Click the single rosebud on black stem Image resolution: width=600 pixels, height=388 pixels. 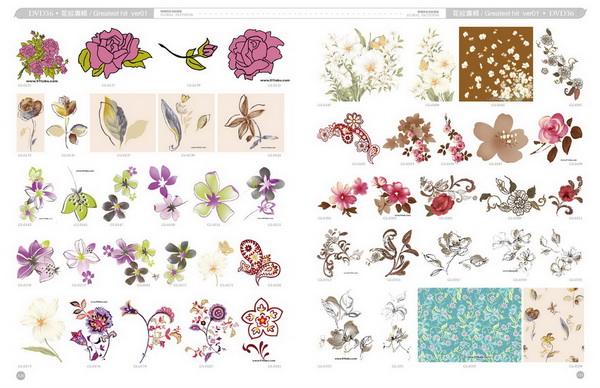[x=188, y=53]
